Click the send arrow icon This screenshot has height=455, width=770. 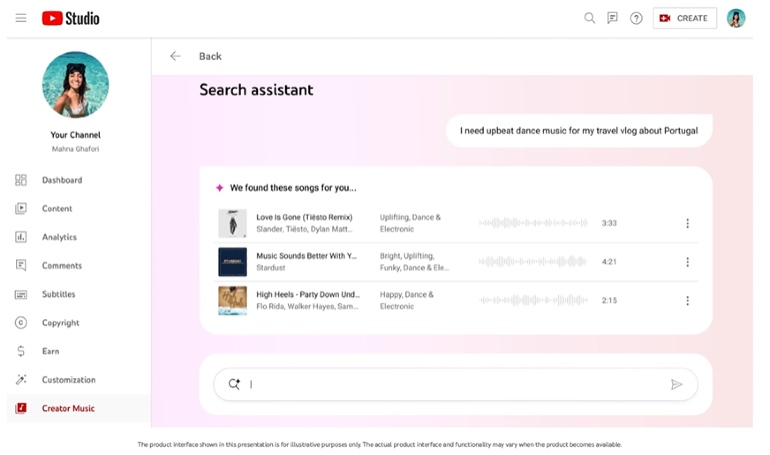point(677,384)
